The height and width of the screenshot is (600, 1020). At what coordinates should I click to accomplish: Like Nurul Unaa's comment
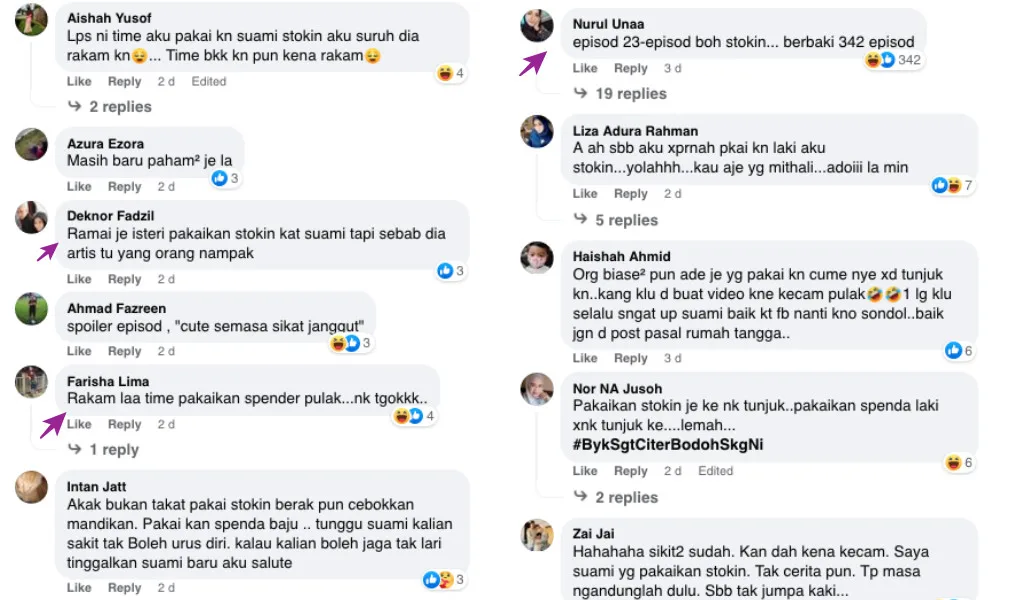[585, 68]
